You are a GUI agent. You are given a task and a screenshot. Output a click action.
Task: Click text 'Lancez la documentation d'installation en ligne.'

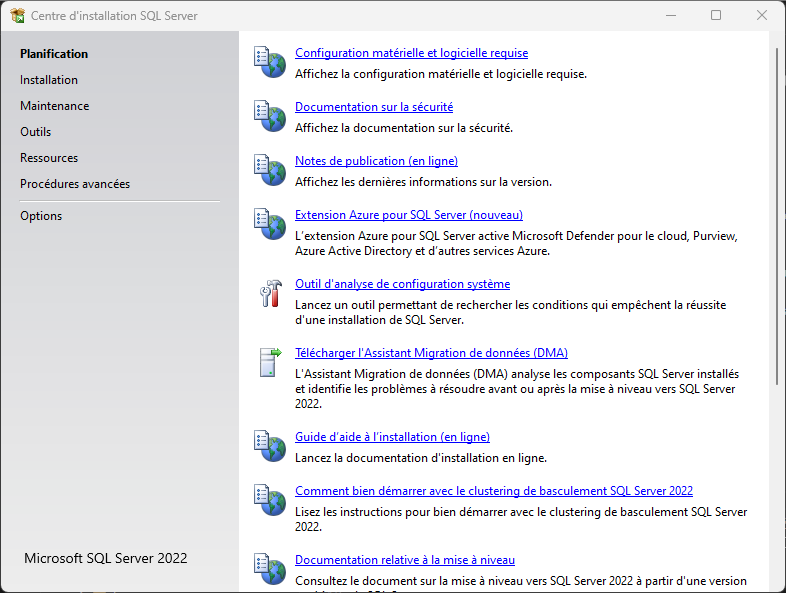click(421, 458)
